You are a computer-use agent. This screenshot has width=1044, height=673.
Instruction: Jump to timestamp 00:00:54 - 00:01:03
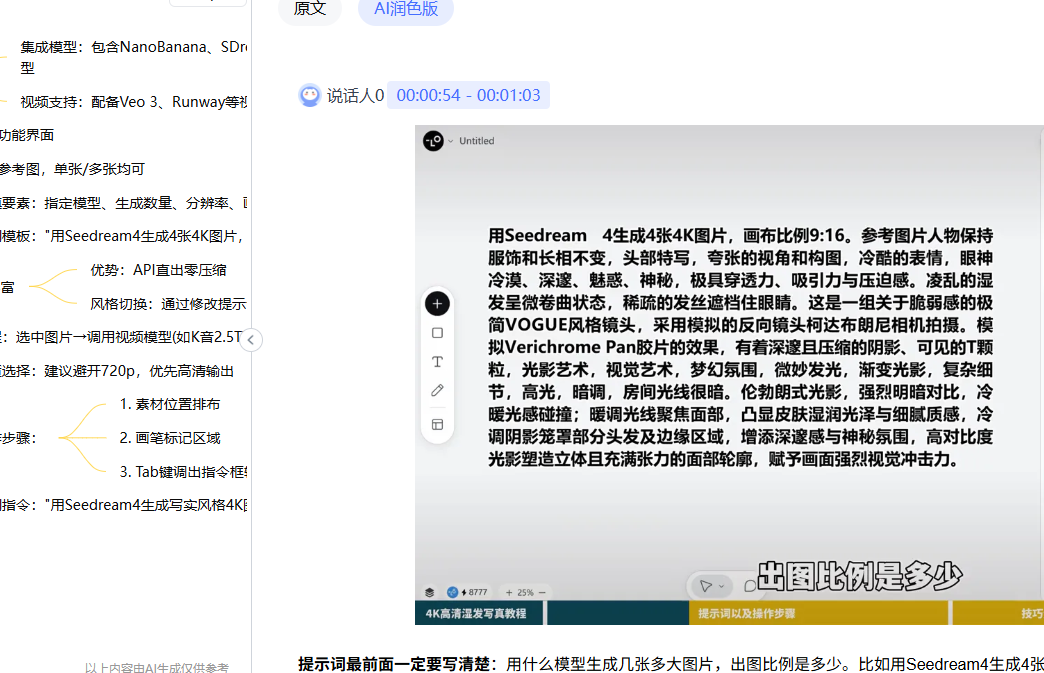point(468,96)
